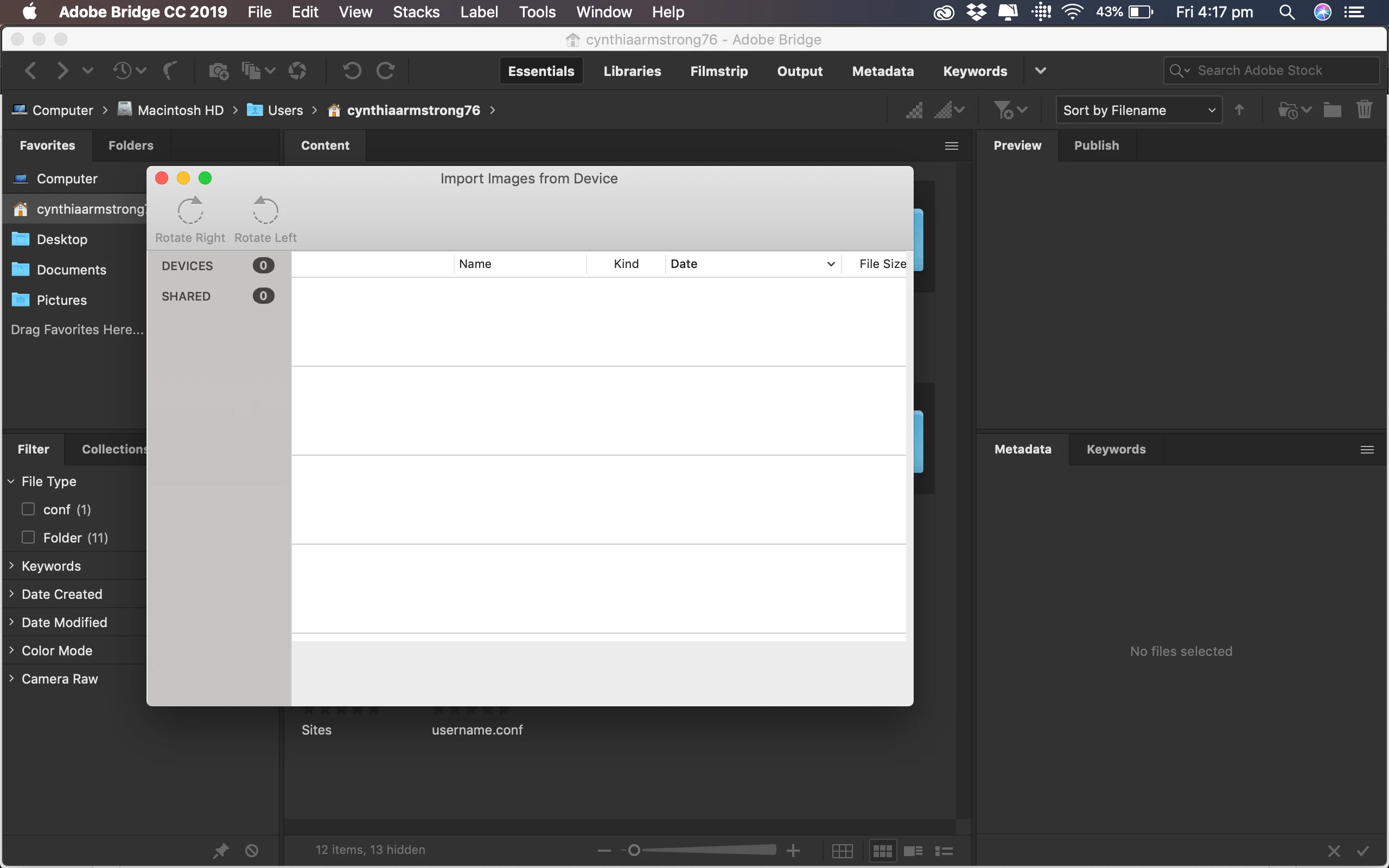The image size is (1389, 868).
Task: Expand the Keywords filter section
Action: pos(11,565)
